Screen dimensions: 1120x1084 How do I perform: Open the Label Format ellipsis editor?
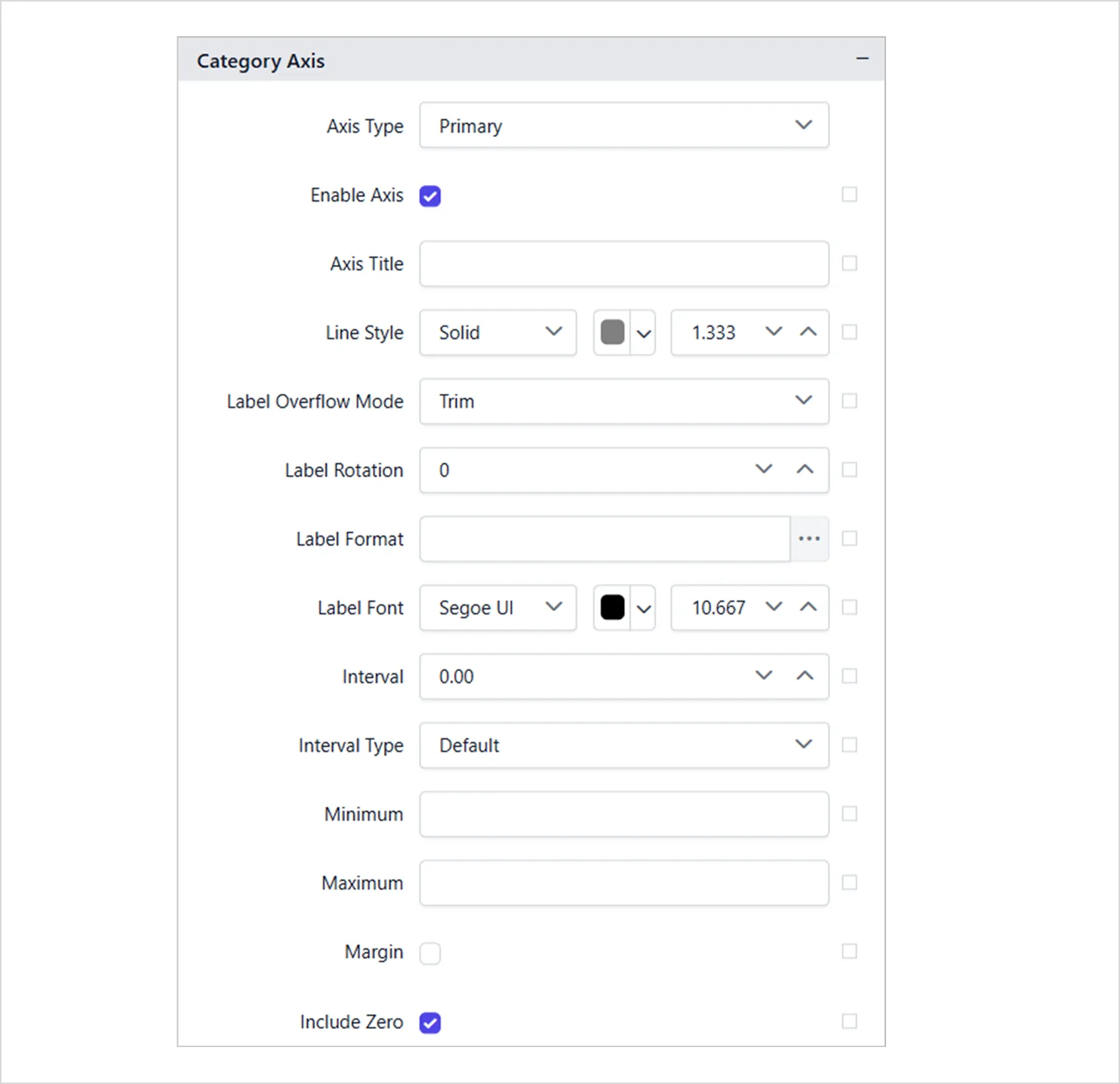pos(809,539)
